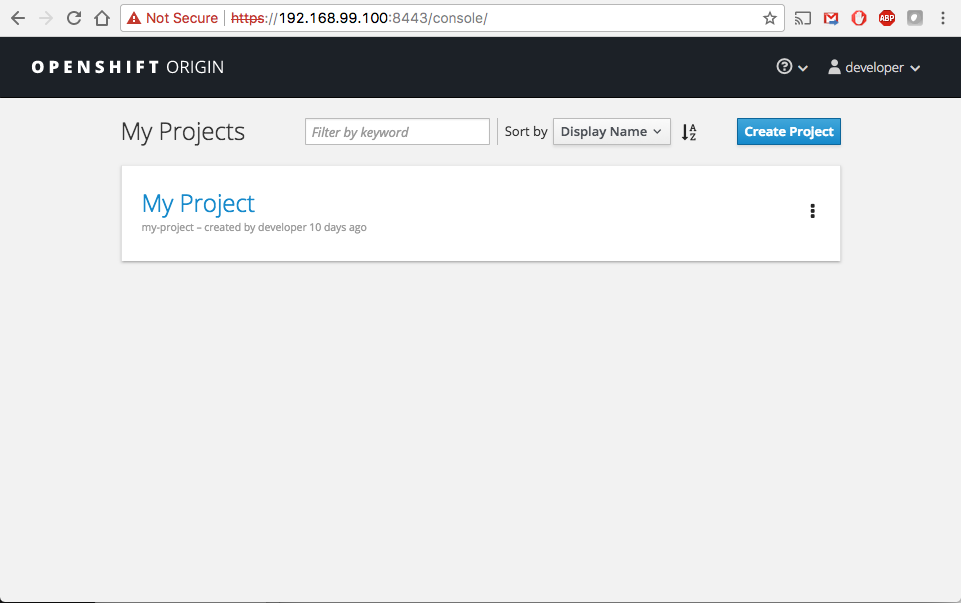The width and height of the screenshot is (961, 603).
Task: Click the OpenShift Origin logo
Action: (x=127, y=67)
